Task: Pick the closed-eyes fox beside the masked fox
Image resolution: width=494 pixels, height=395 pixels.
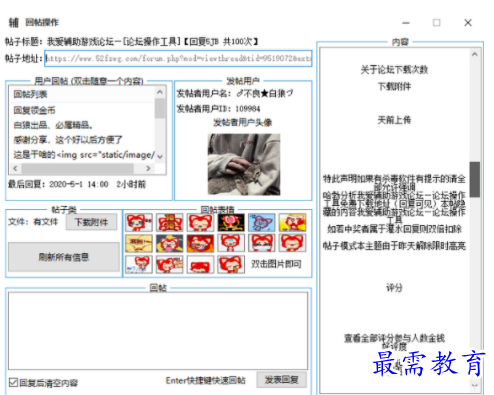Action: pos(292,243)
